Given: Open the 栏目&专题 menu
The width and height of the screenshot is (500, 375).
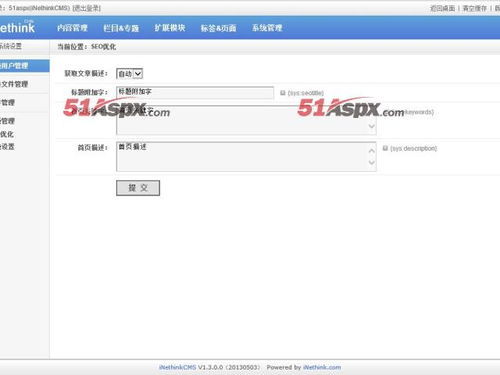Looking at the screenshot, I should (x=121, y=28).
